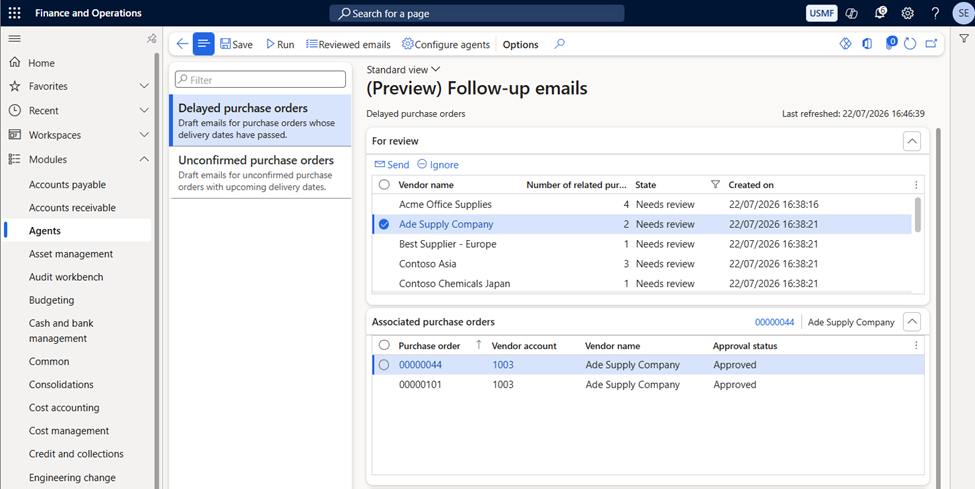Select Delayed purchase orders section
Screen dimensions: 975x489
(261, 121)
